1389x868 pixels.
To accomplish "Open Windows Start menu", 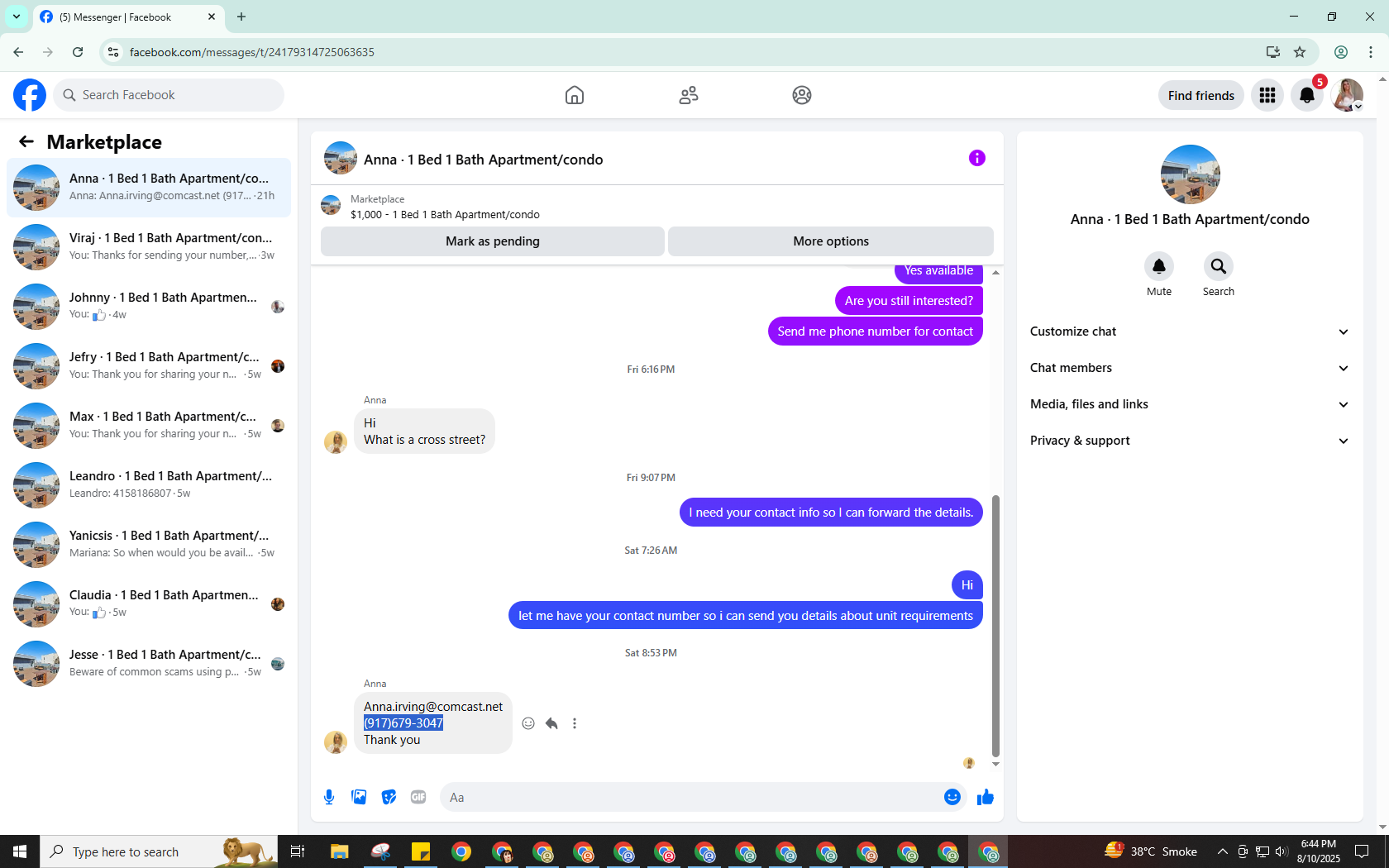I will 20,851.
